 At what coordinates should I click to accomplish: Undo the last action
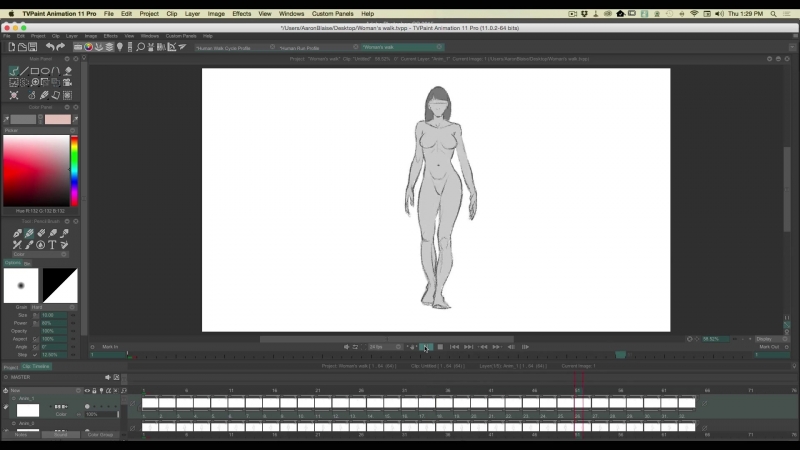(x=49, y=47)
